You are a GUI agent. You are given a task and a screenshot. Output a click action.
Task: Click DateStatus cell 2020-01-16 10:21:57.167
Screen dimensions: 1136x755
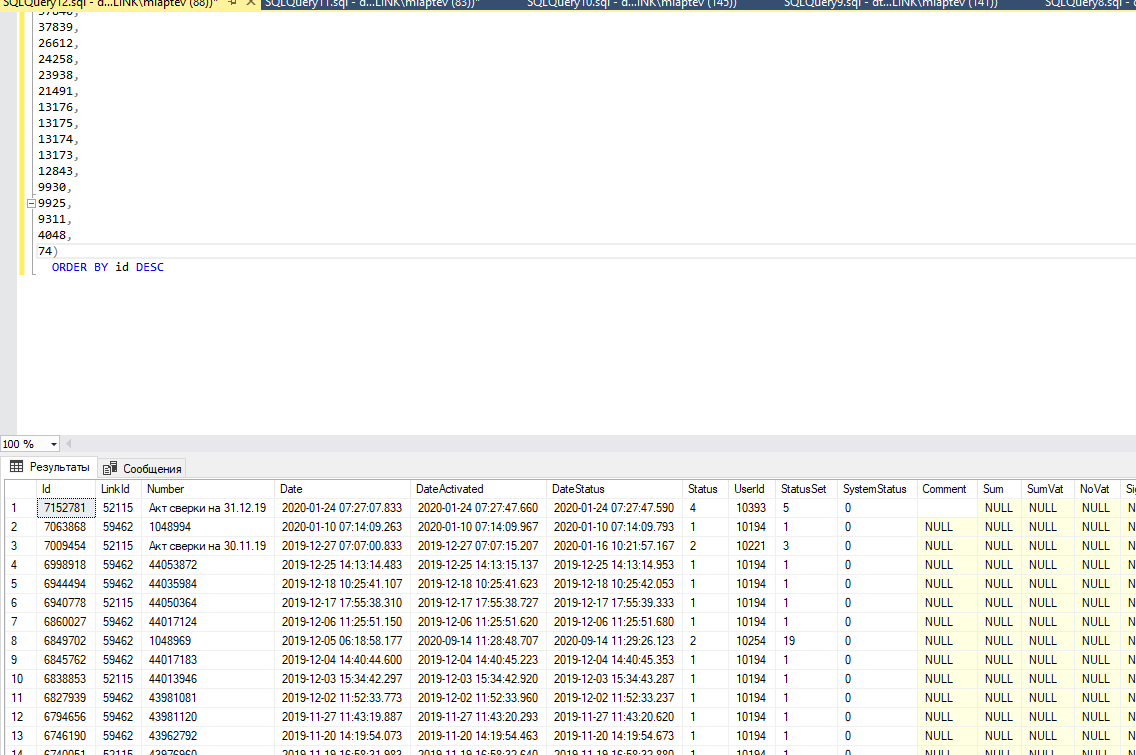(x=614, y=546)
